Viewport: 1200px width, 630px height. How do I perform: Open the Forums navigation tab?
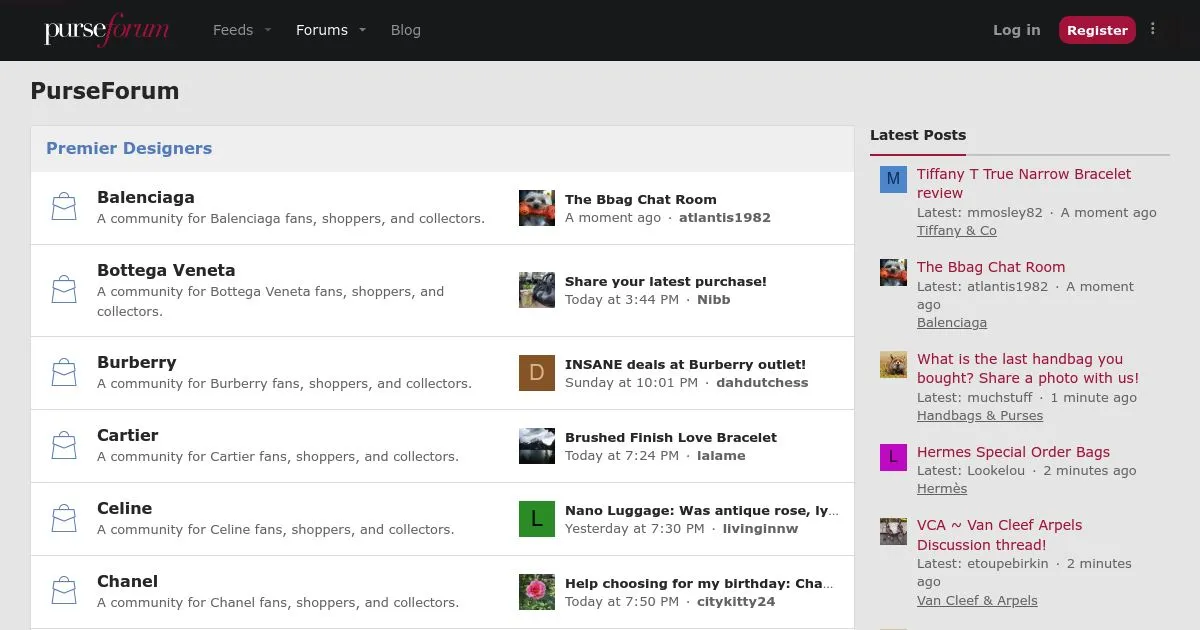(x=322, y=30)
